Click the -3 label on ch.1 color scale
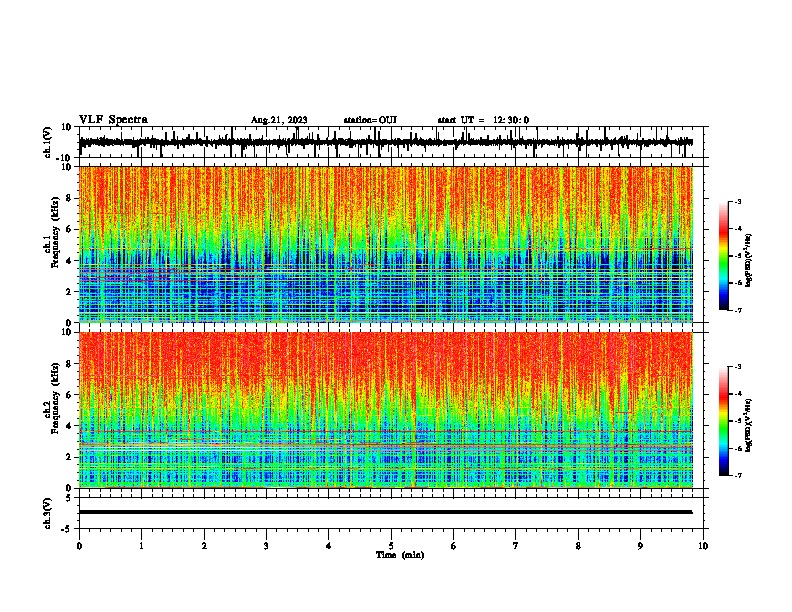 coord(738,201)
